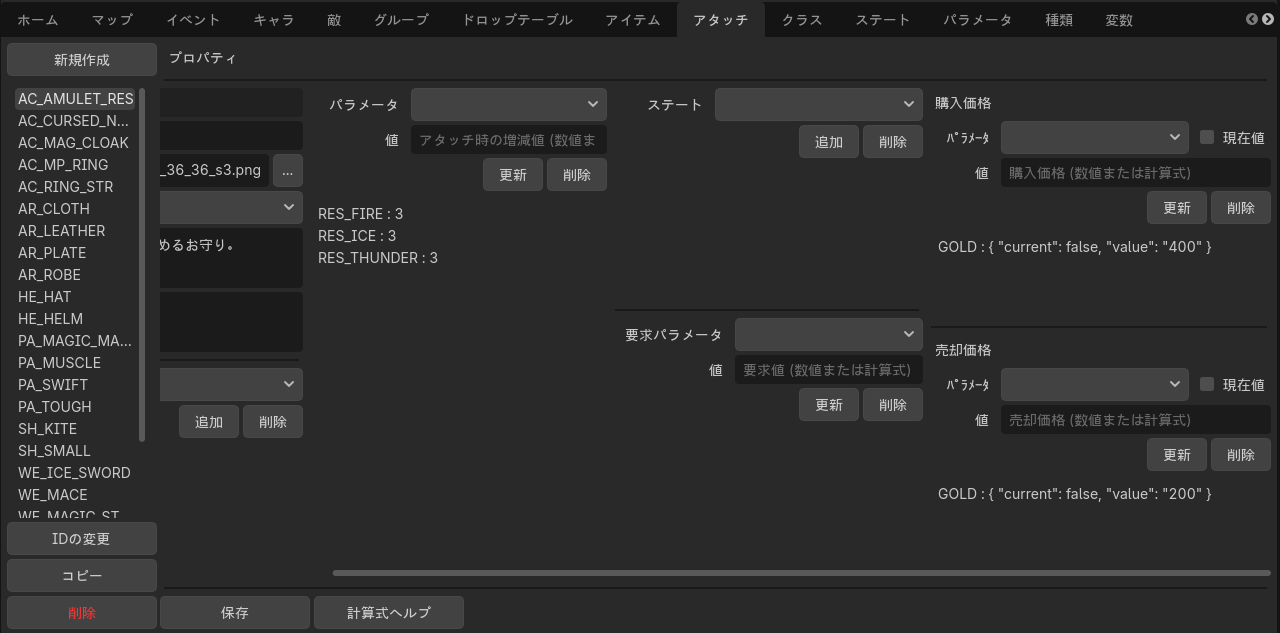
Task: Switch to the グループ tab
Action: coord(401,20)
